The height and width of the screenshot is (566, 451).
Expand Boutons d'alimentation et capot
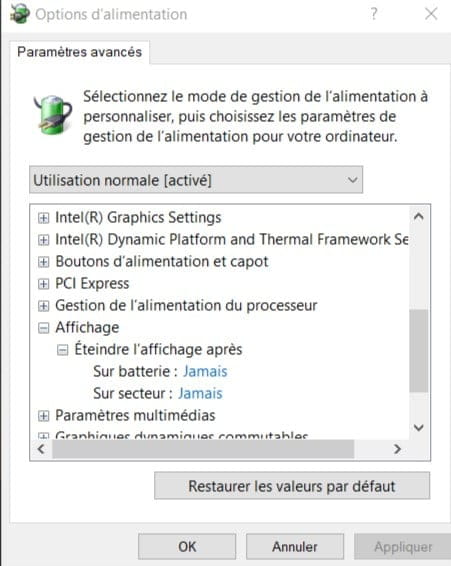click(x=43, y=262)
